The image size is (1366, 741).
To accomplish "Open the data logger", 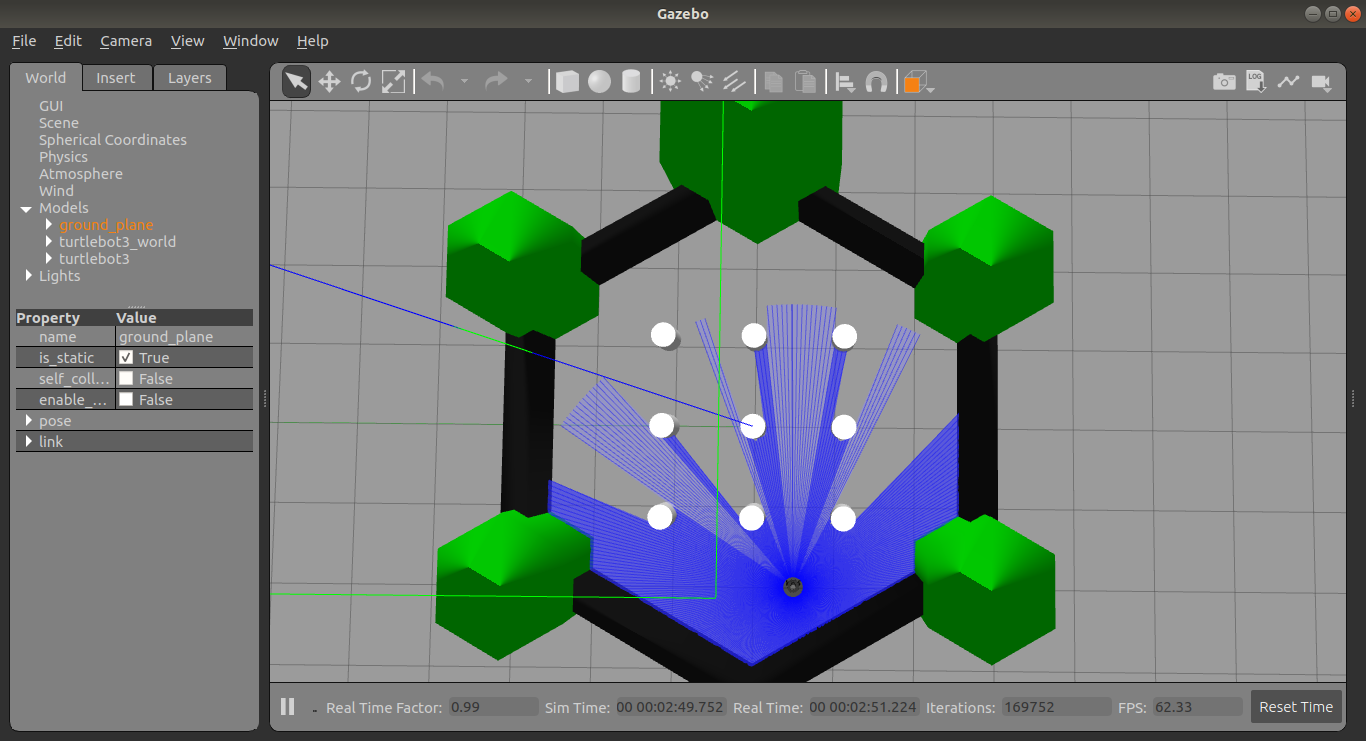I will pos(1256,81).
